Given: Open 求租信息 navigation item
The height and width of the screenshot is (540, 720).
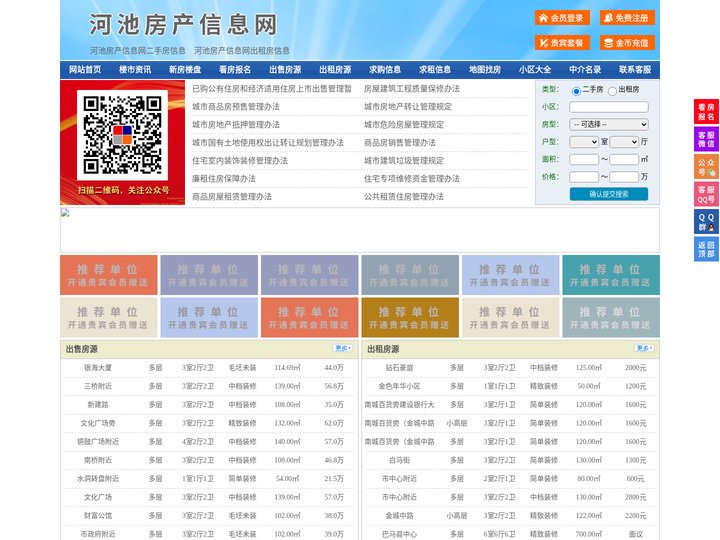Looking at the screenshot, I should 435,70.
